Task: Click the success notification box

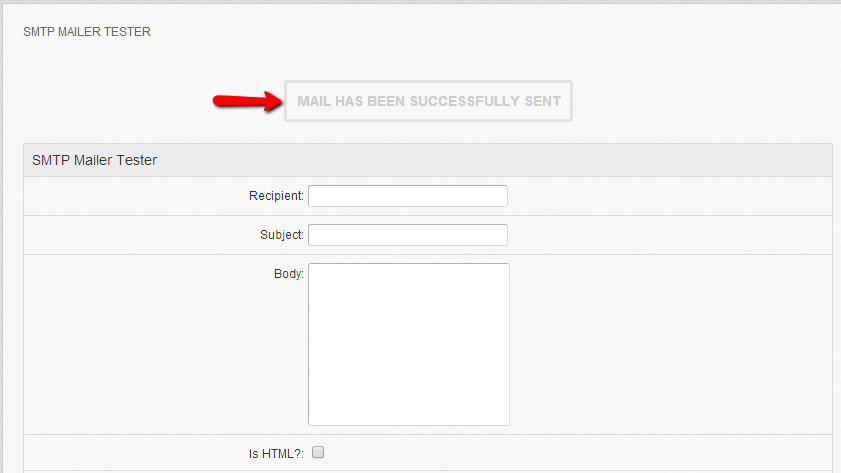Action: [429, 101]
